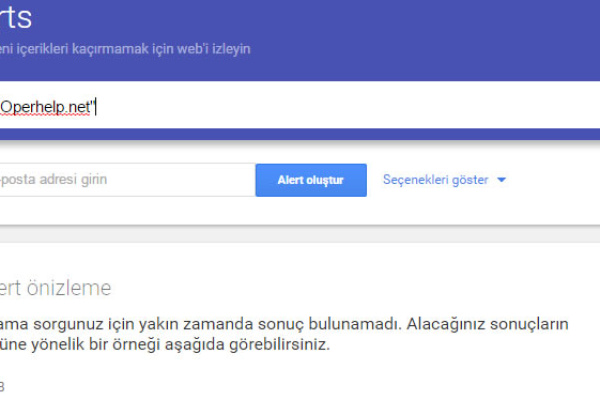Click the Alert oluştur button
Viewport: 600px width, 400px height.
[x=311, y=180]
